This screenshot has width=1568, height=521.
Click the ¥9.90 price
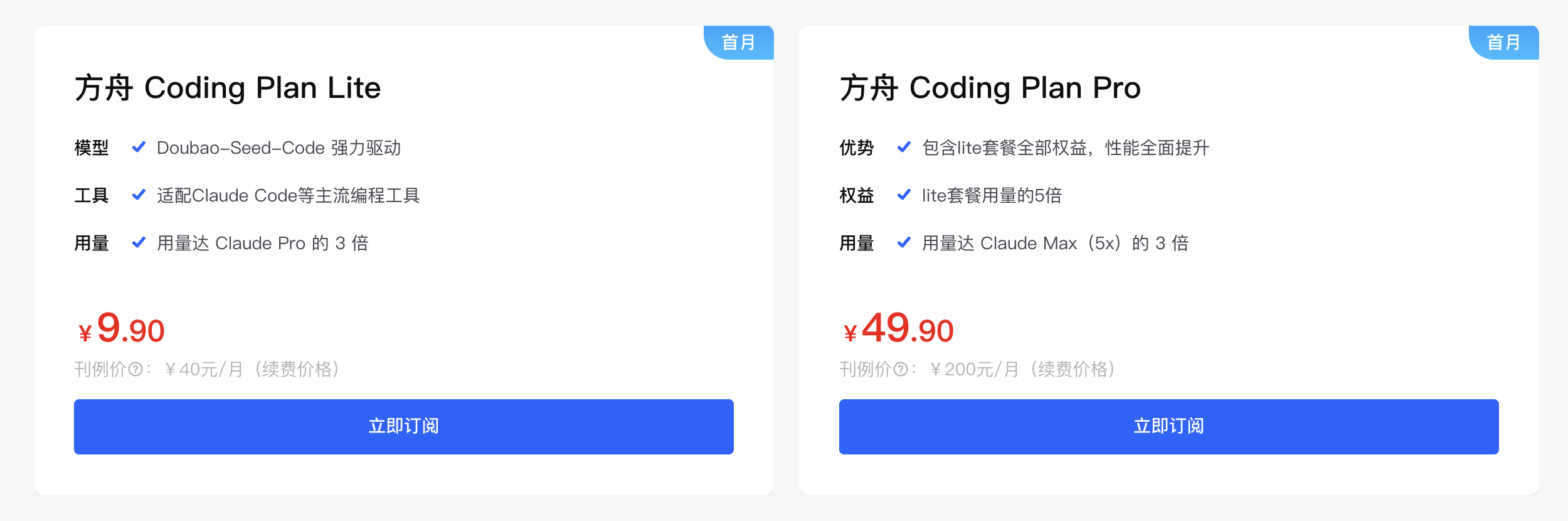tap(122, 329)
